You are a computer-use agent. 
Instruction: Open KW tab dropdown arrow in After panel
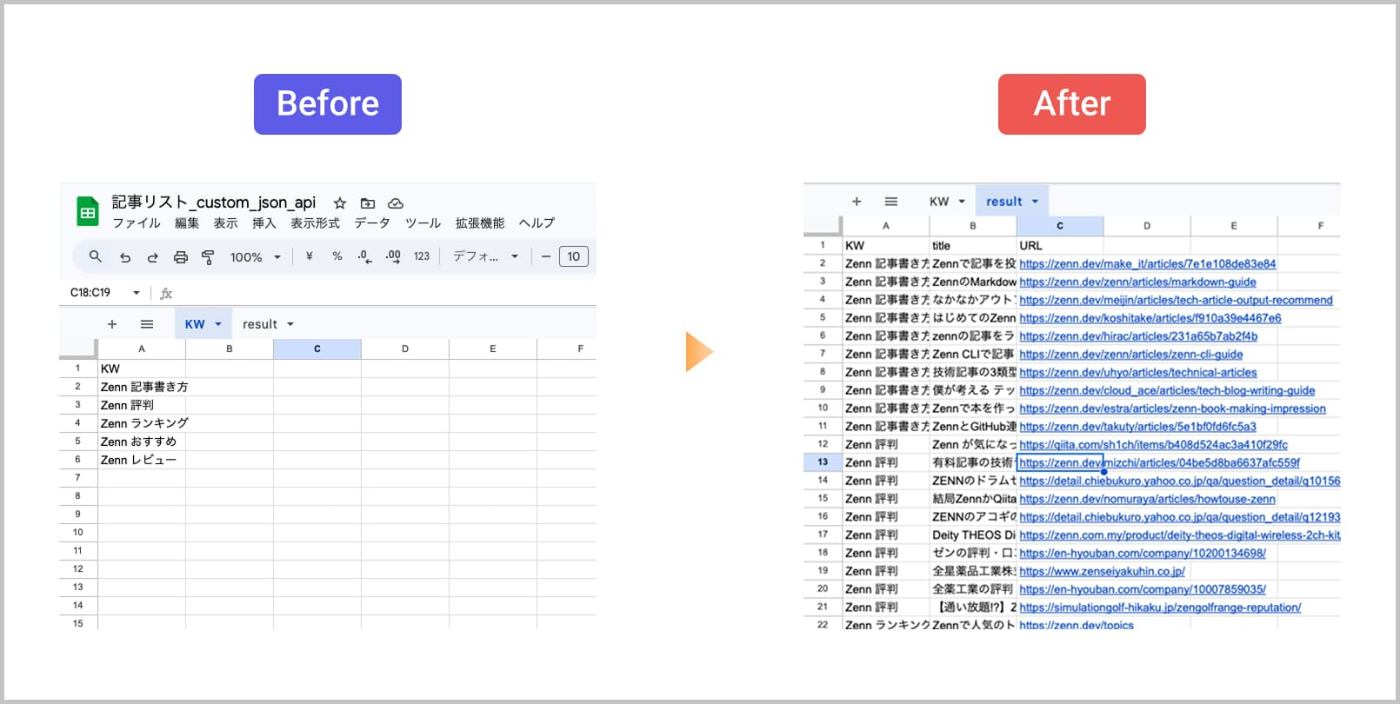click(x=962, y=201)
